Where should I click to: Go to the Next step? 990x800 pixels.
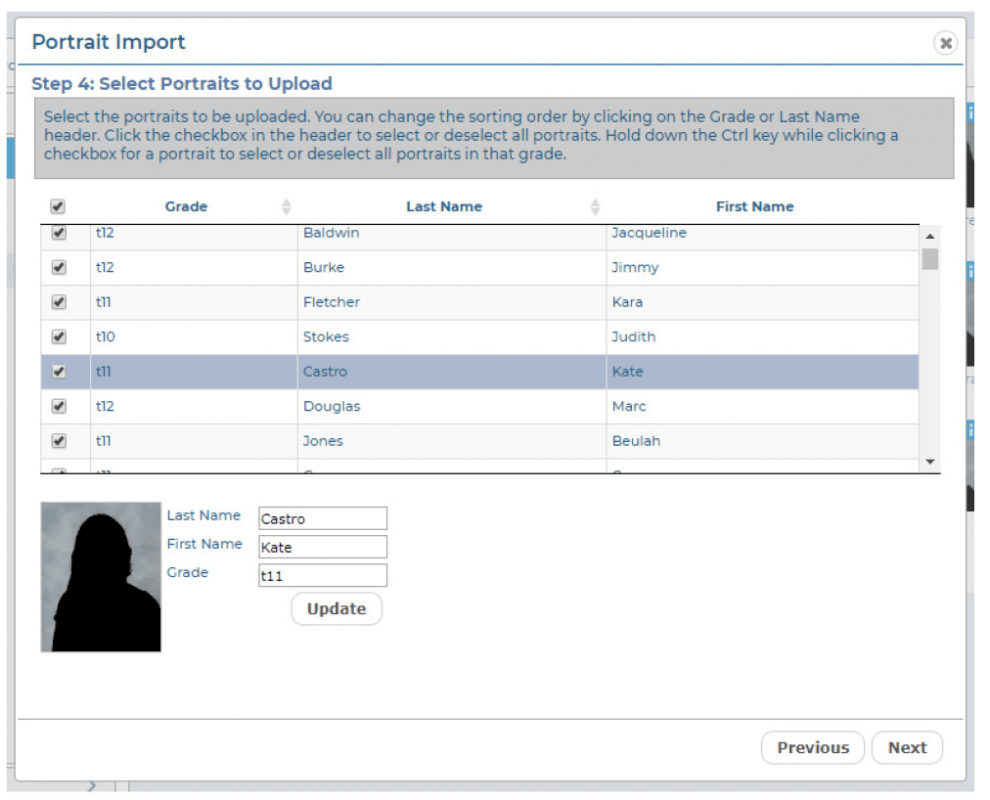[906, 748]
